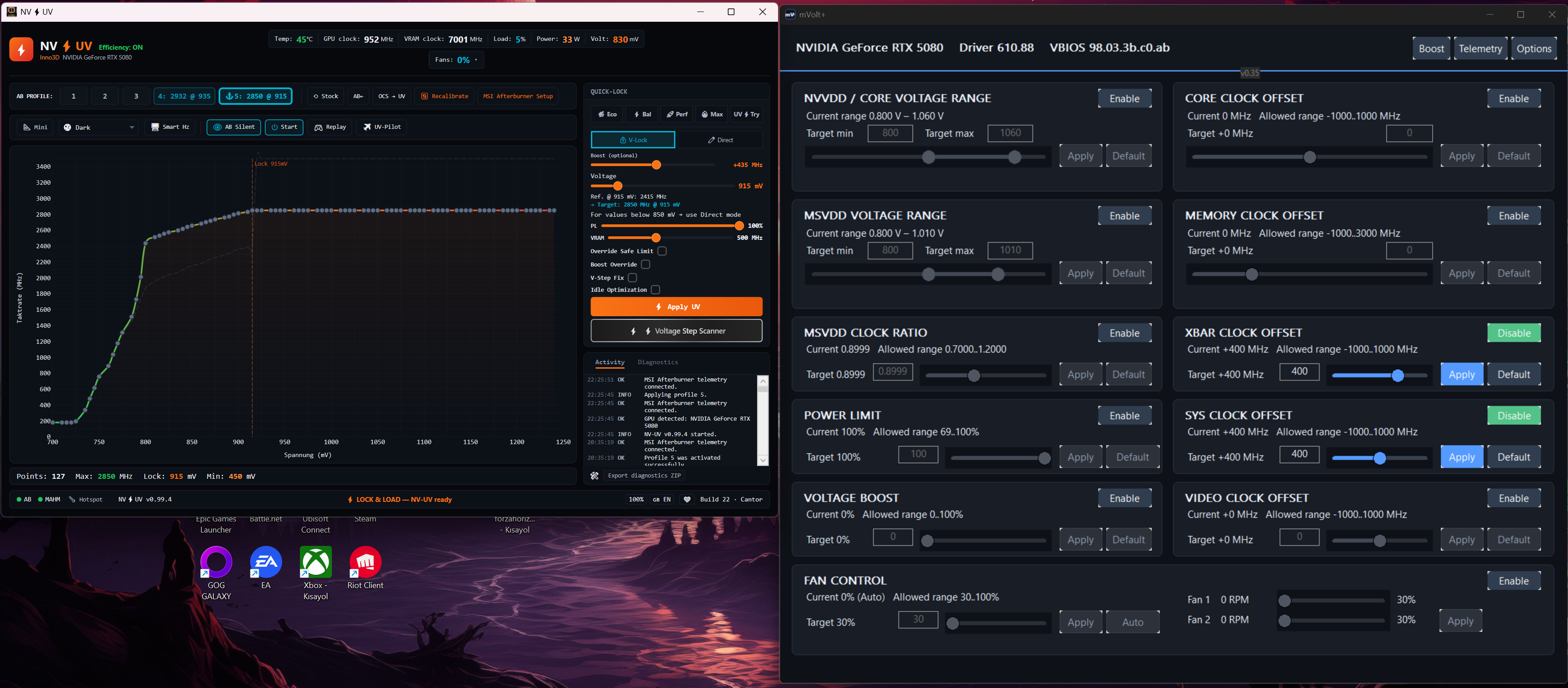The height and width of the screenshot is (688, 1568).
Task: Launch the Voltage Step Scanner
Action: (676, 331)
